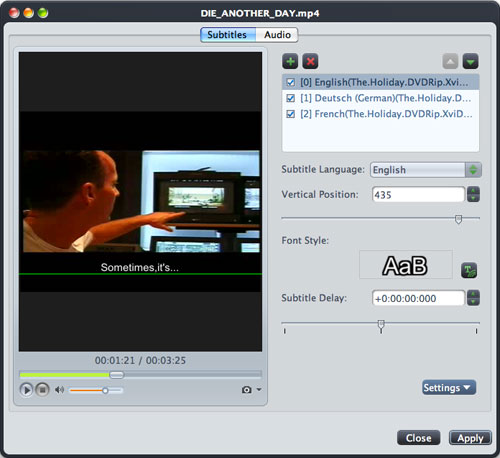The image size is (500, 458).
Task: Take a snapshot with the camera icon
Action: coord(247,390)
